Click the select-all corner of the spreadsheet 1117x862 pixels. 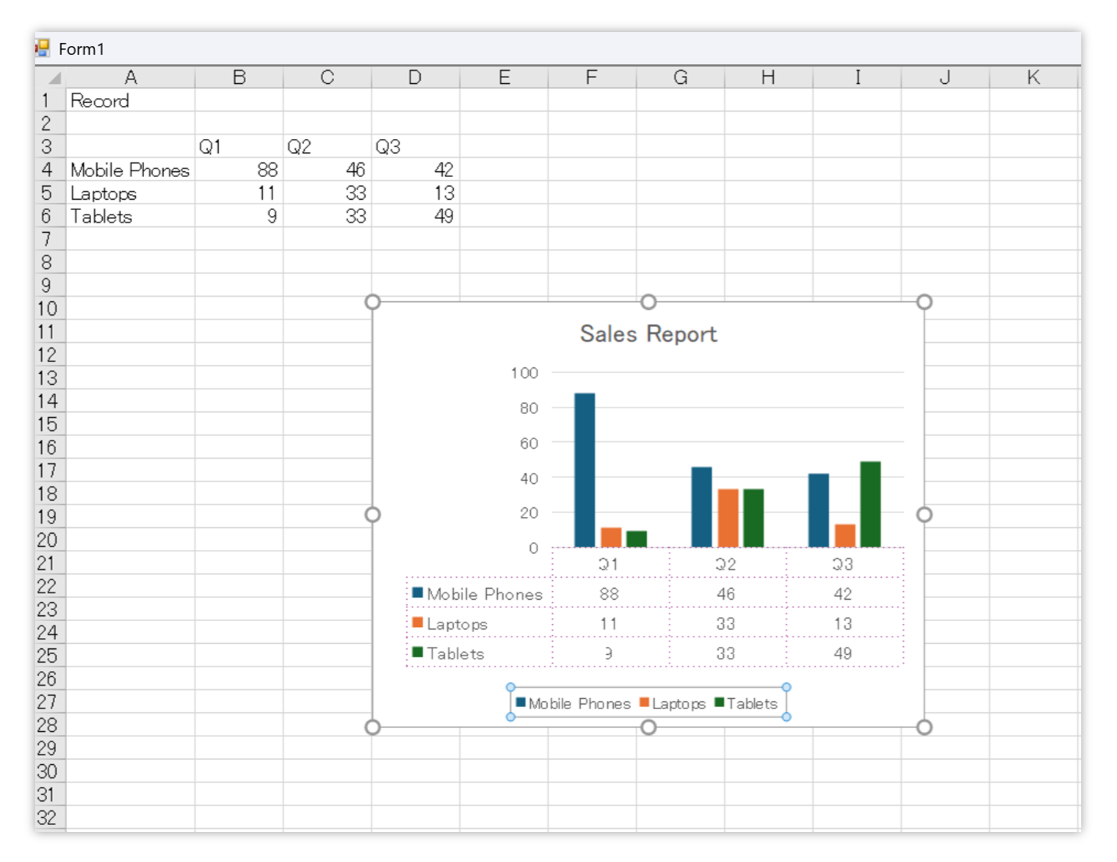[51, 77]
